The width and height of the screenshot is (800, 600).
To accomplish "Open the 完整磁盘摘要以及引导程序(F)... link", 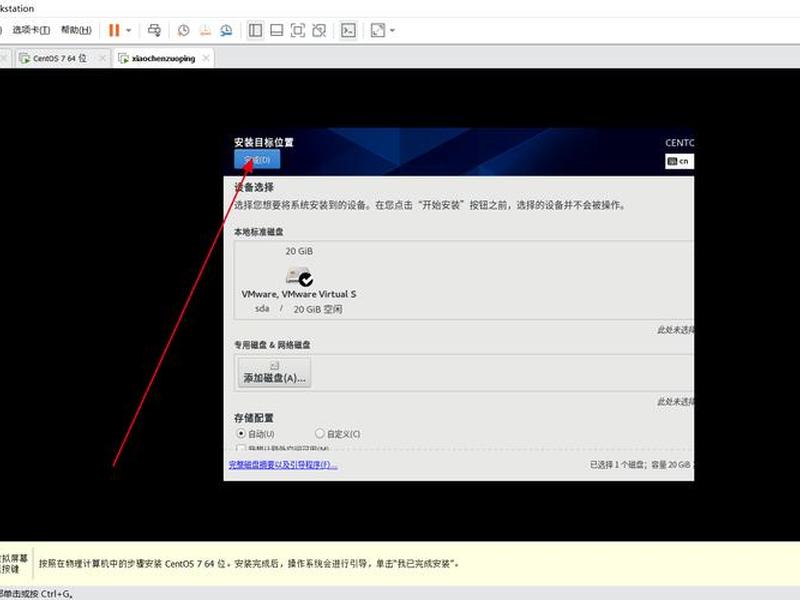I will coord(283,465).
